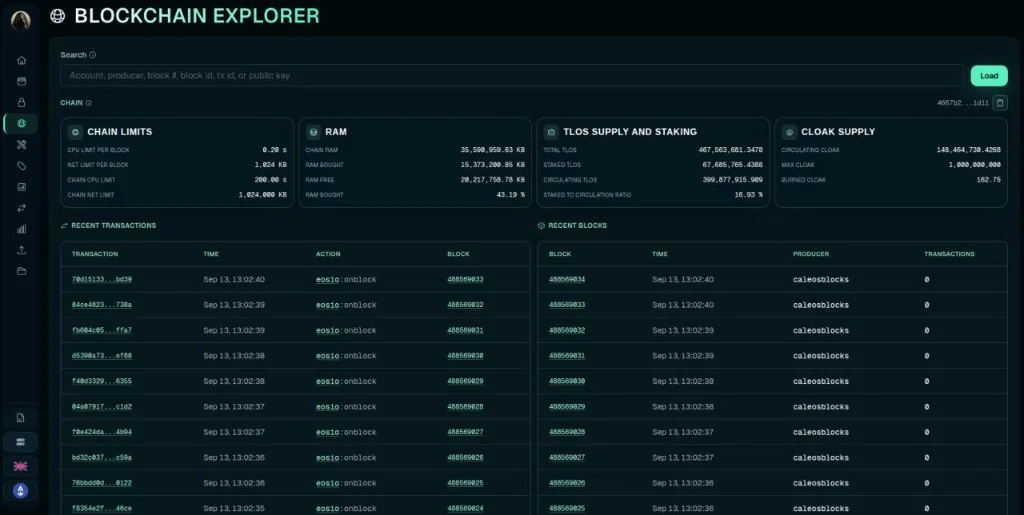Open transaction 04a07917...c1d2
Image resolution: width=1024 pixels, height=515 pixels.
102,407
